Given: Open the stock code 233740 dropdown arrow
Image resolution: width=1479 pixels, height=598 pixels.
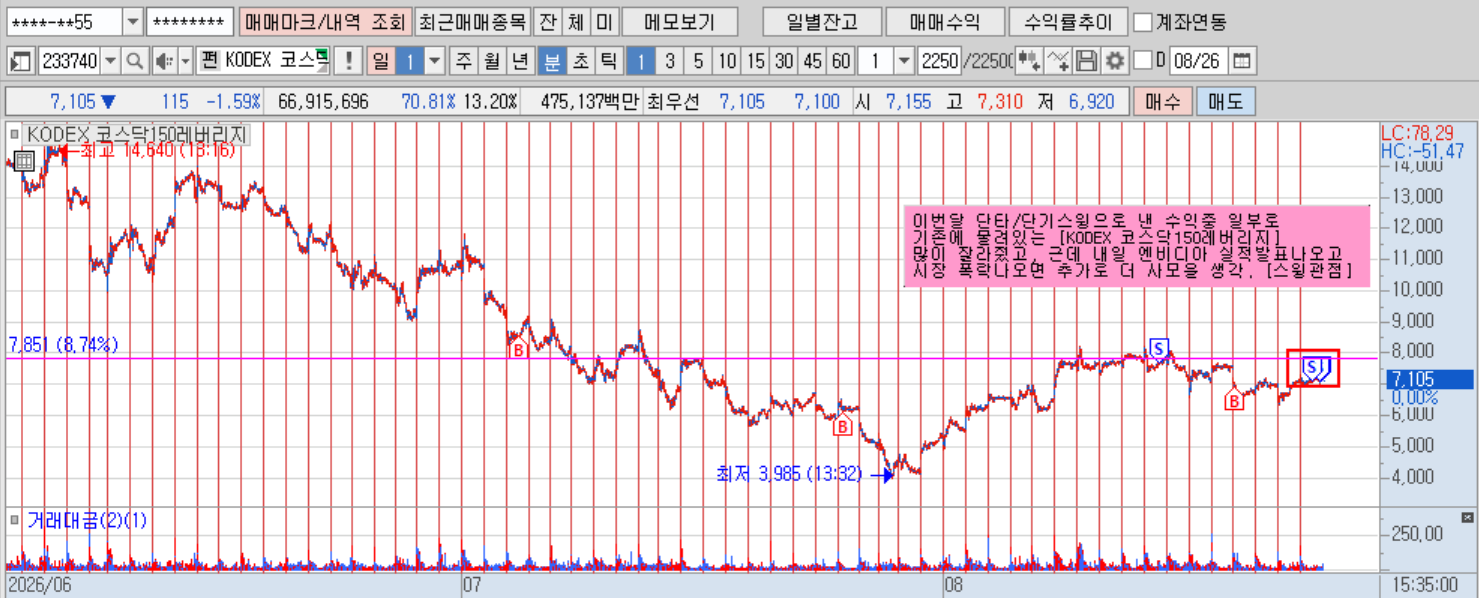Looking at the screenshot, I should (110, 62).
